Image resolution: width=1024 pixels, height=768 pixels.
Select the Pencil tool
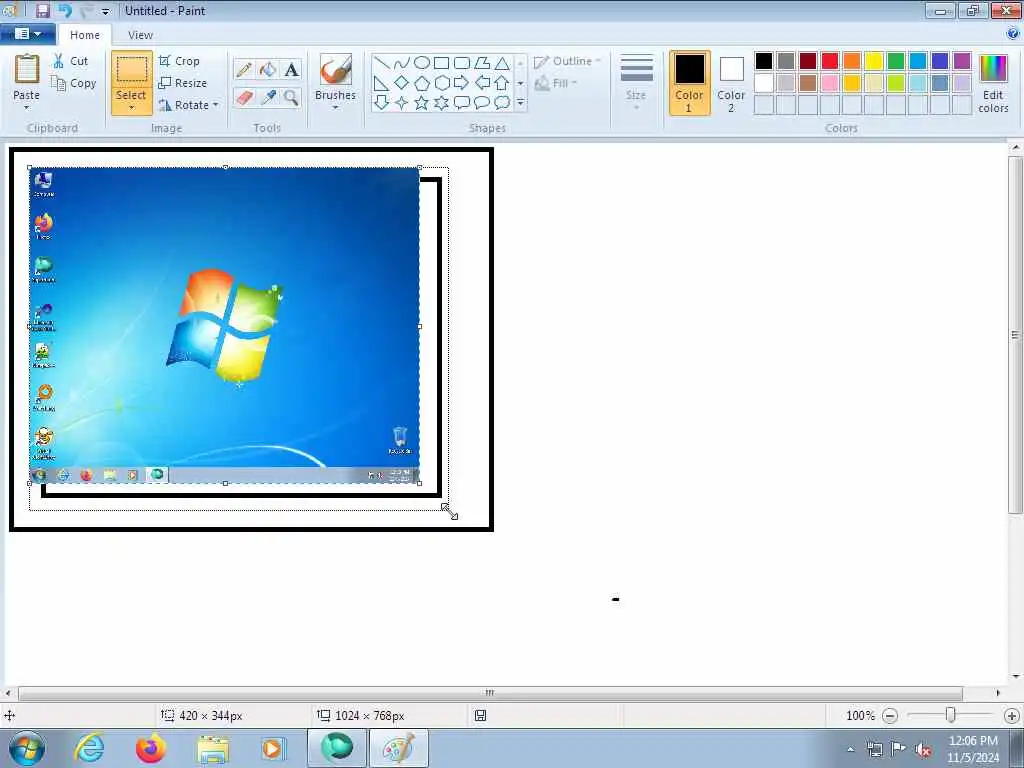click(x=244, y=69)
